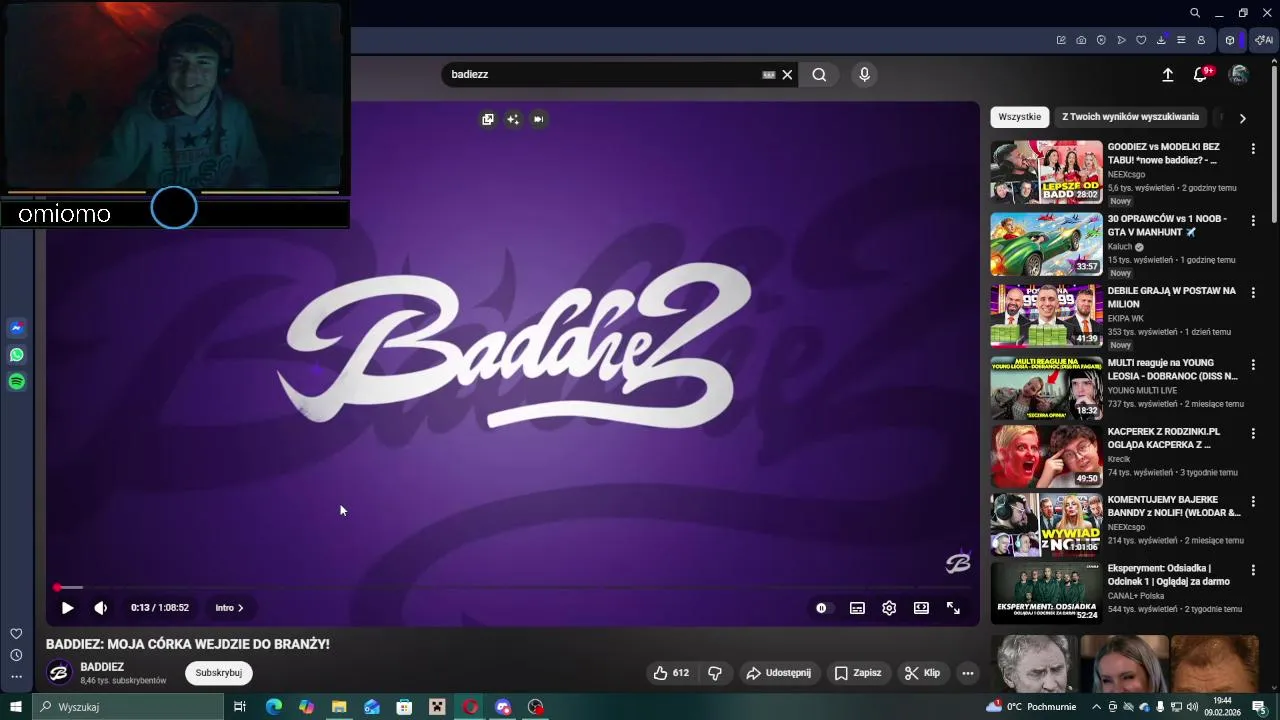Open 30 OPRAWCÓW vs 1 NOOB thumbnail
This screenshot has height=720, width=1280.
(x=1046, y=244)
